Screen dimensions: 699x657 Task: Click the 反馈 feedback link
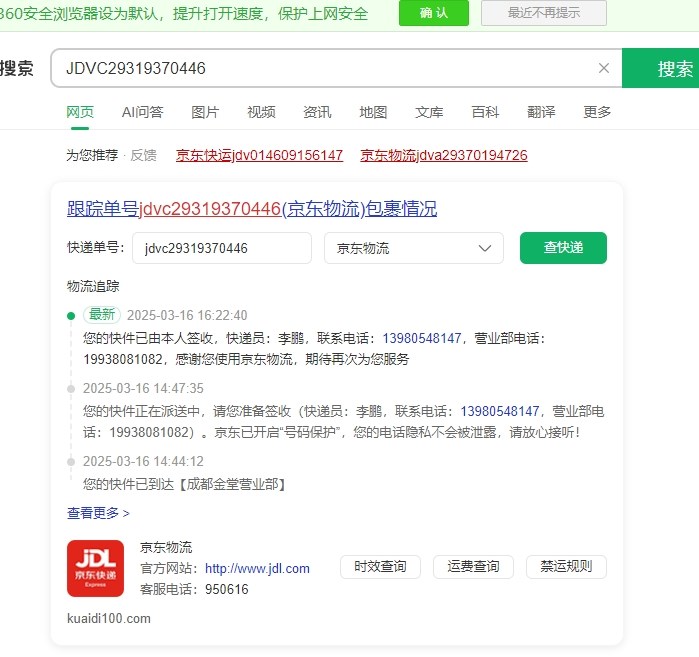click(144, 155)
